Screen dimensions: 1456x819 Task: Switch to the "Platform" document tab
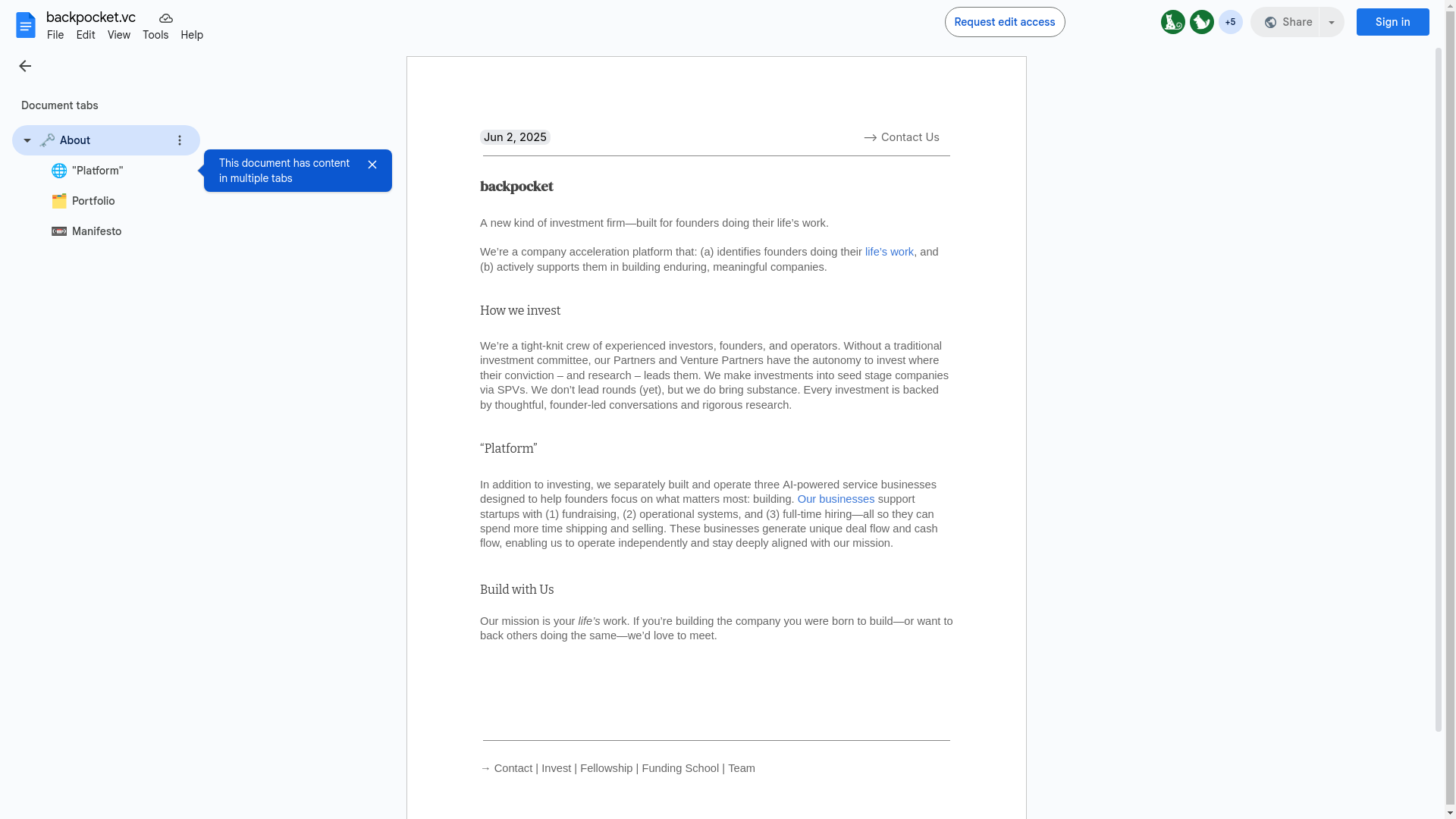pyautogui.click(x=98, y=171)
